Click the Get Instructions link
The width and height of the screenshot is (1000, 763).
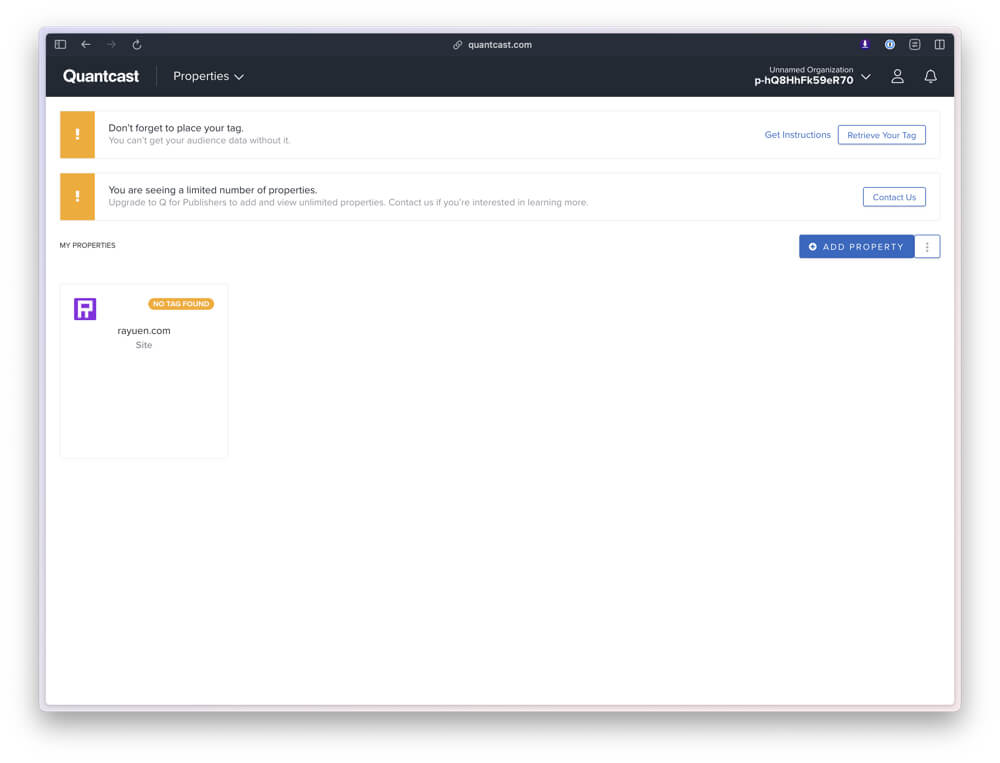pos(797,135)
